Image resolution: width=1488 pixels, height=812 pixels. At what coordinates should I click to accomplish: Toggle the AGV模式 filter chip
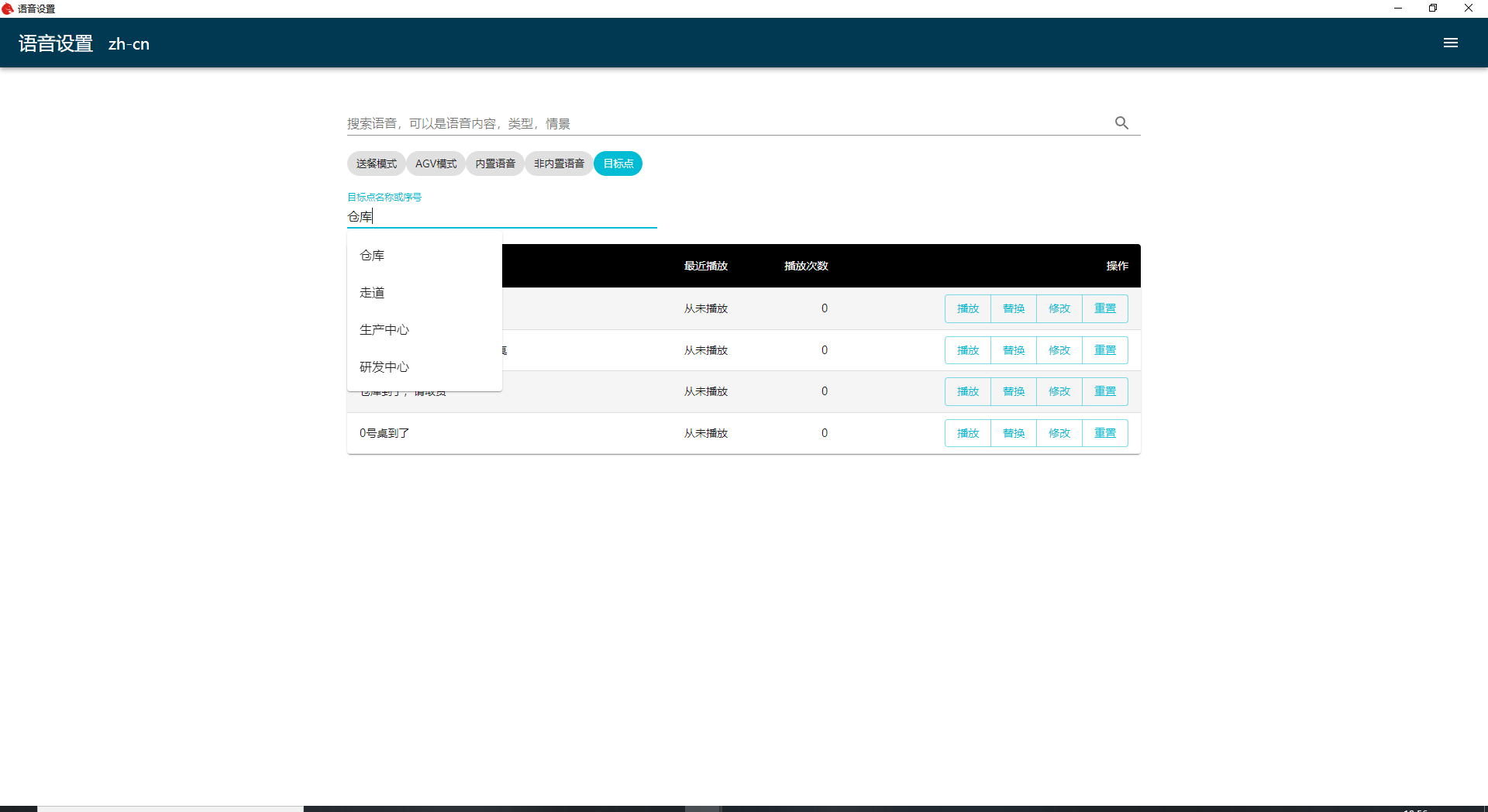click(x=436, y=163)
